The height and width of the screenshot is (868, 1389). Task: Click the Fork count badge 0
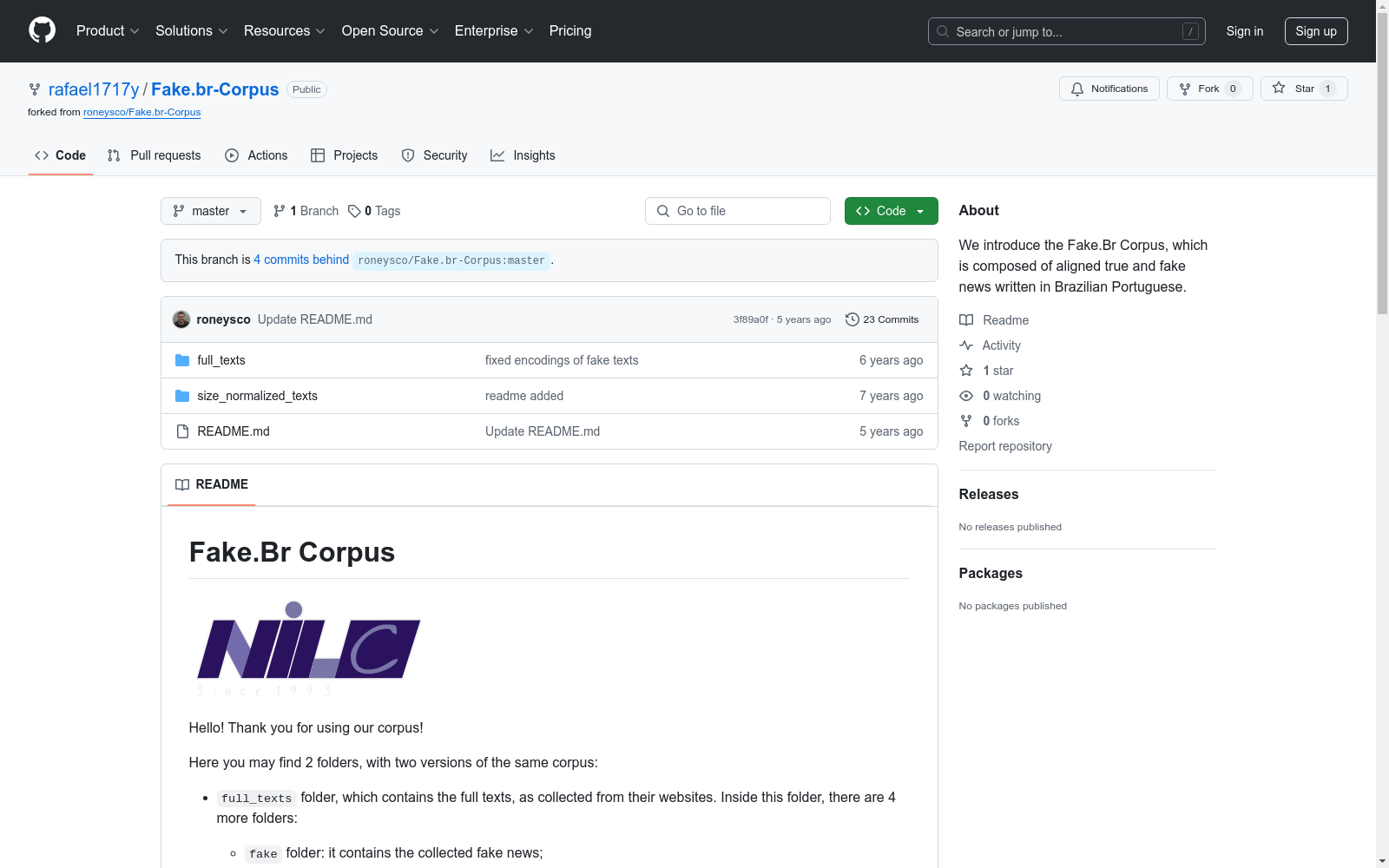pos(1233,89)
